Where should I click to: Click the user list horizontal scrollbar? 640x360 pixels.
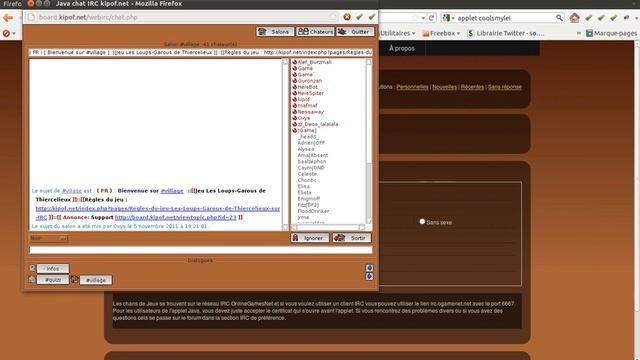[328, 227]
